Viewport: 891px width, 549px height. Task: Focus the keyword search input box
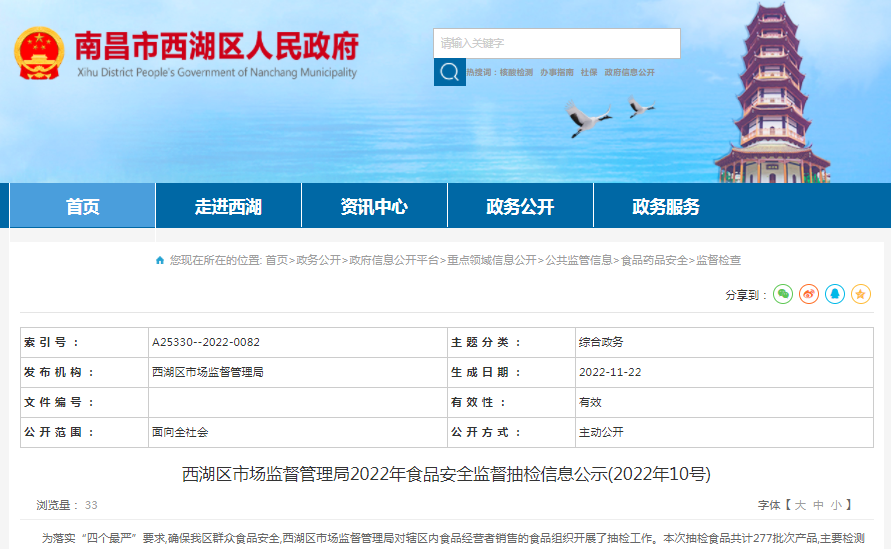click(x=557, y=43)
